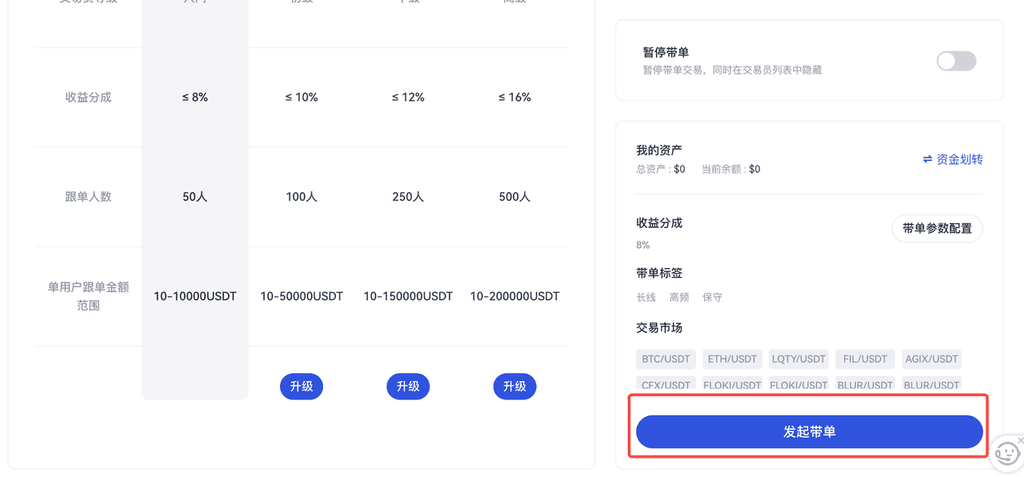The image size is (1024, 477).
Task: Click the 资金划转 transfer arrows icon
Action: [927, 160]
